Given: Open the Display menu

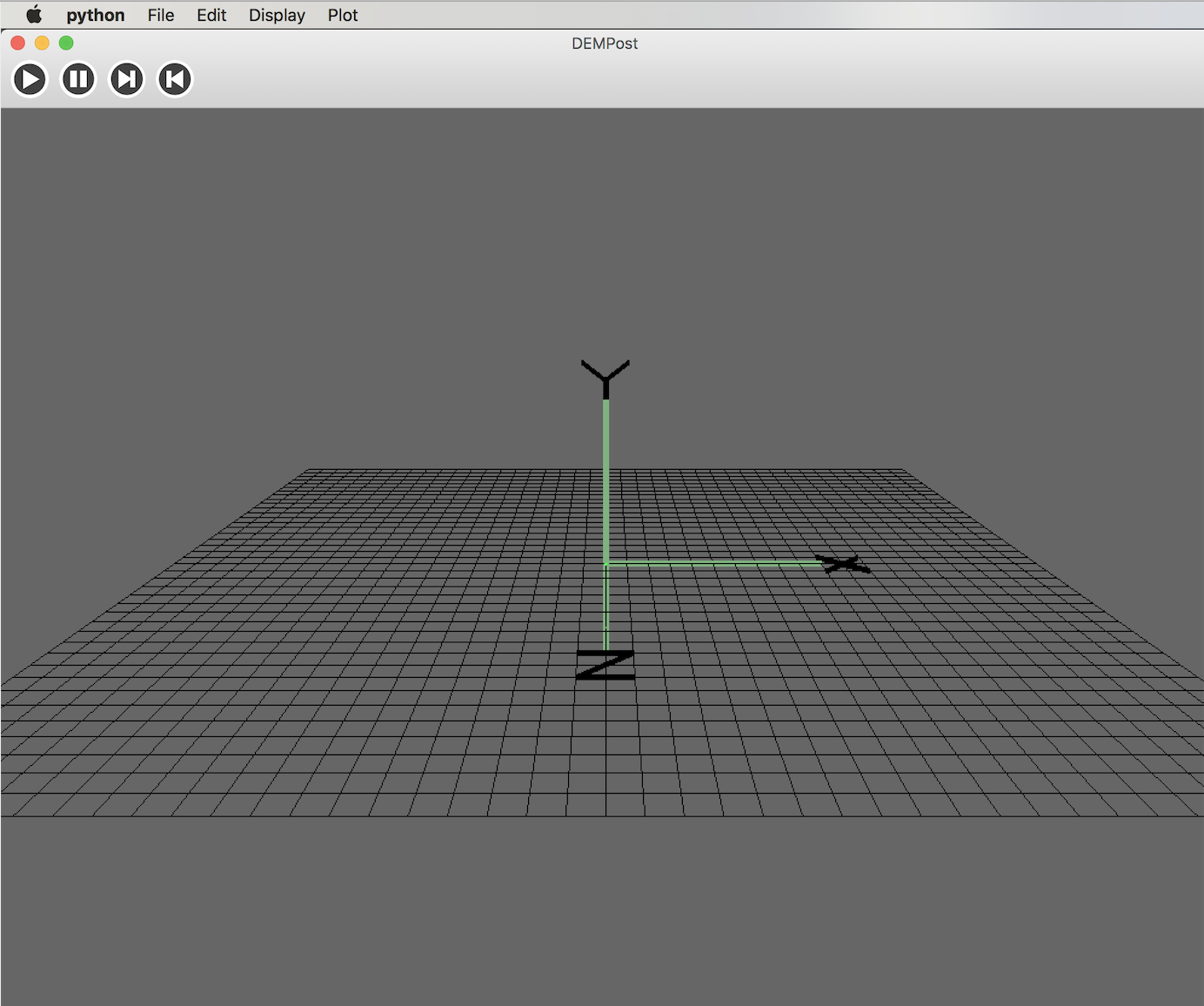Looking at the screenshot, I should click(x=277, y=15).
